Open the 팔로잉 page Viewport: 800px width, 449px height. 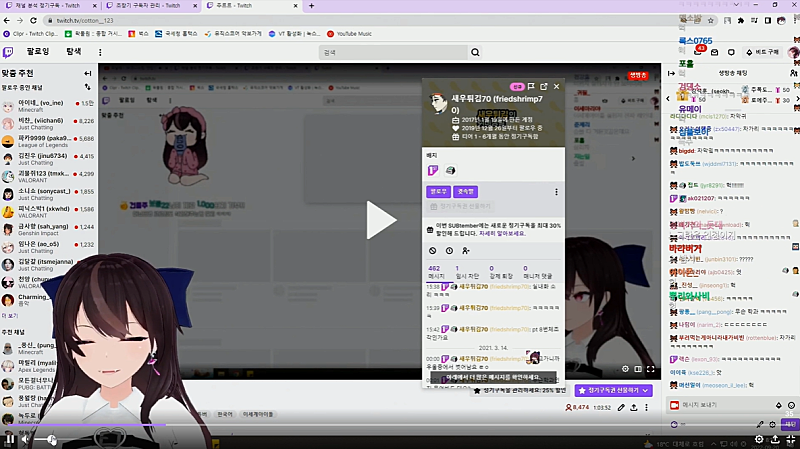(38, 52)
